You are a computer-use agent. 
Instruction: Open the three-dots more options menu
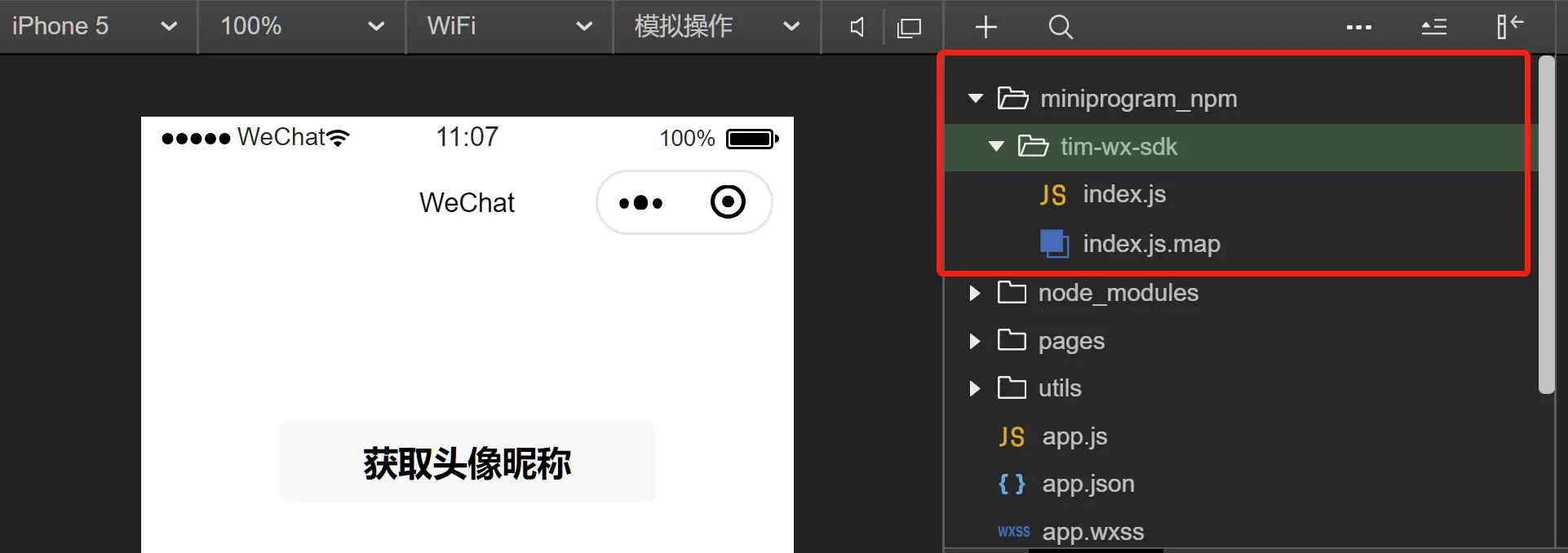tap(1358, 28)
